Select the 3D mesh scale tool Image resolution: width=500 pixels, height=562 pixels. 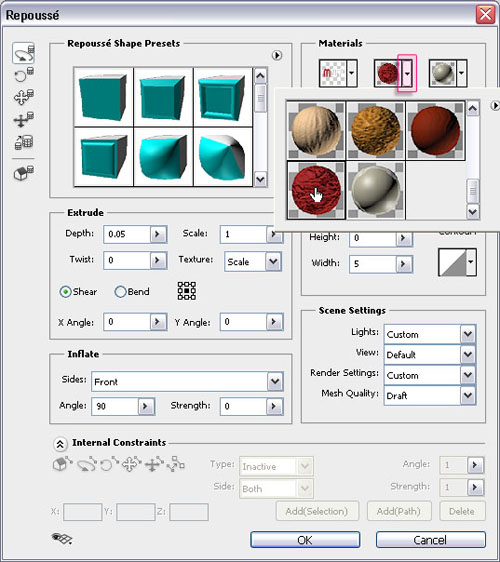(x=24, y=142)
